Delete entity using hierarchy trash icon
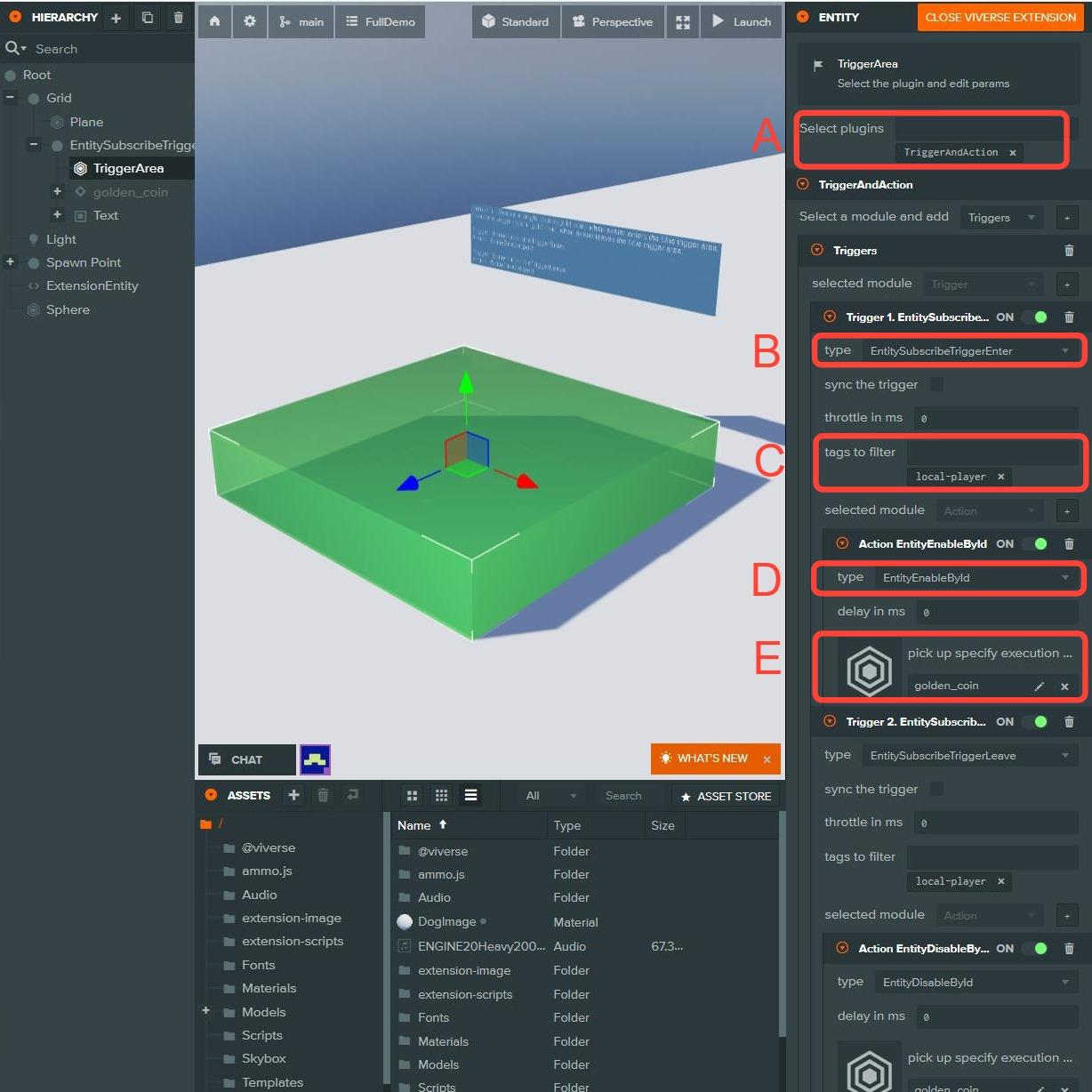The height and width of the screenshot is (1092, 1092). (x=179, y=18)
